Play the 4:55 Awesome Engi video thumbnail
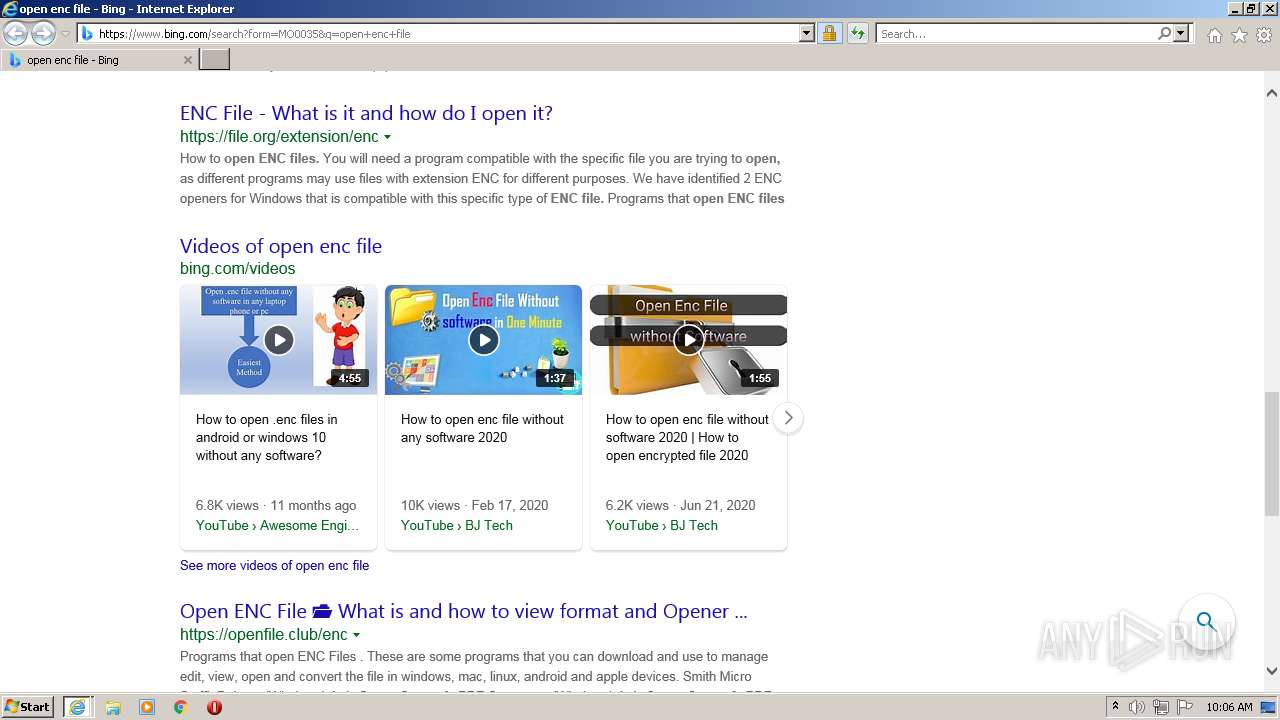 coord(279,340)
